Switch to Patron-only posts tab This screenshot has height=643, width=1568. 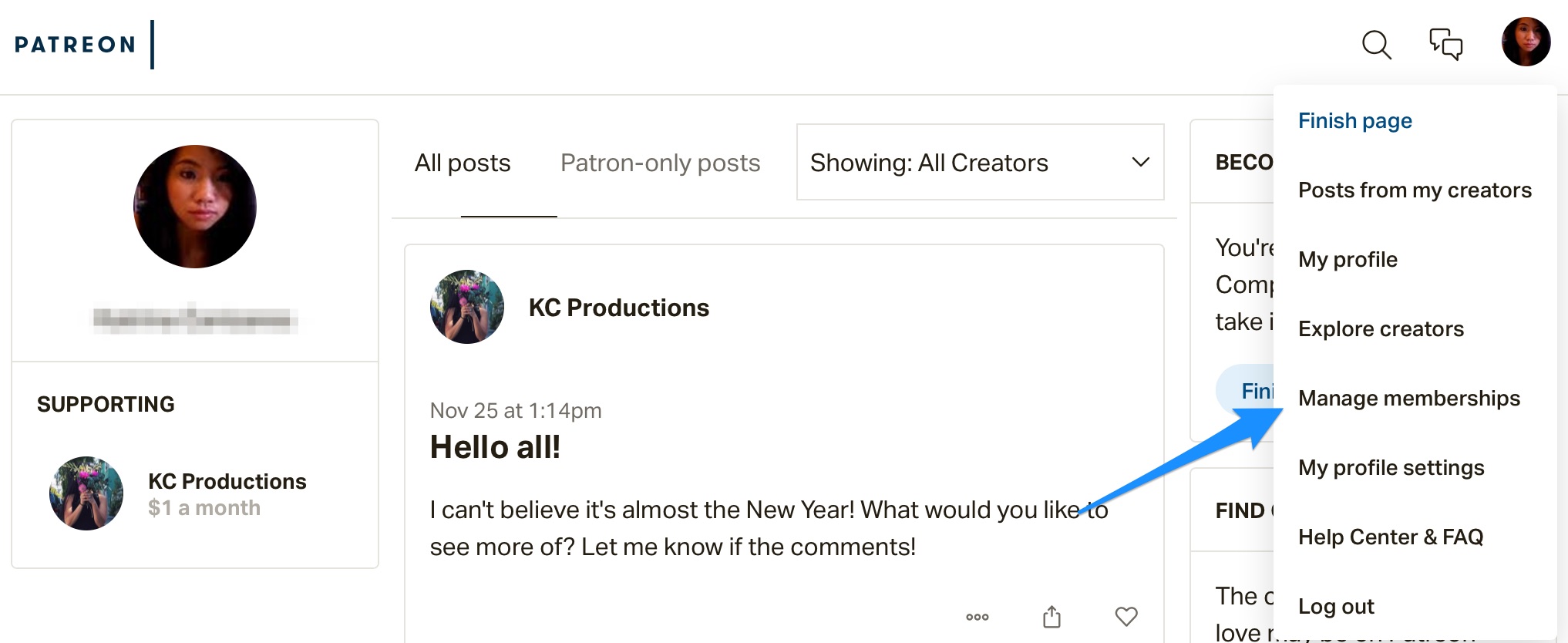coord(660,163)
